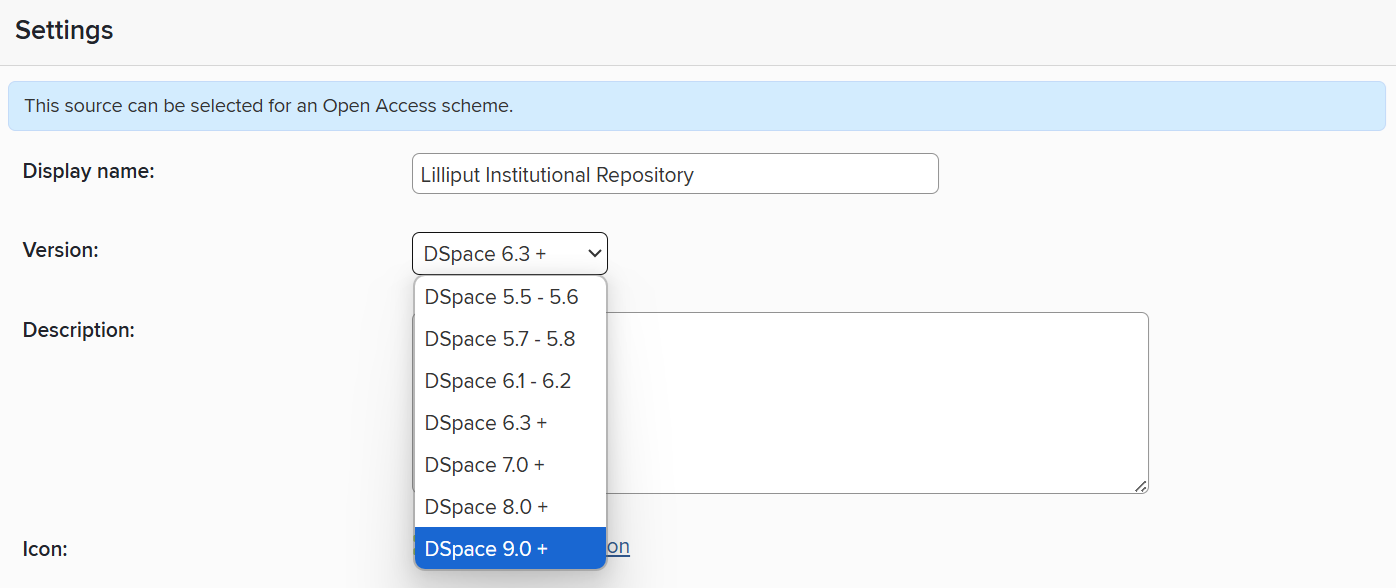Click the 'Lilliput Institutional Repository' text
This screenshot has height=588, width=1396.
pyautogui.click(x=557, y=175)
